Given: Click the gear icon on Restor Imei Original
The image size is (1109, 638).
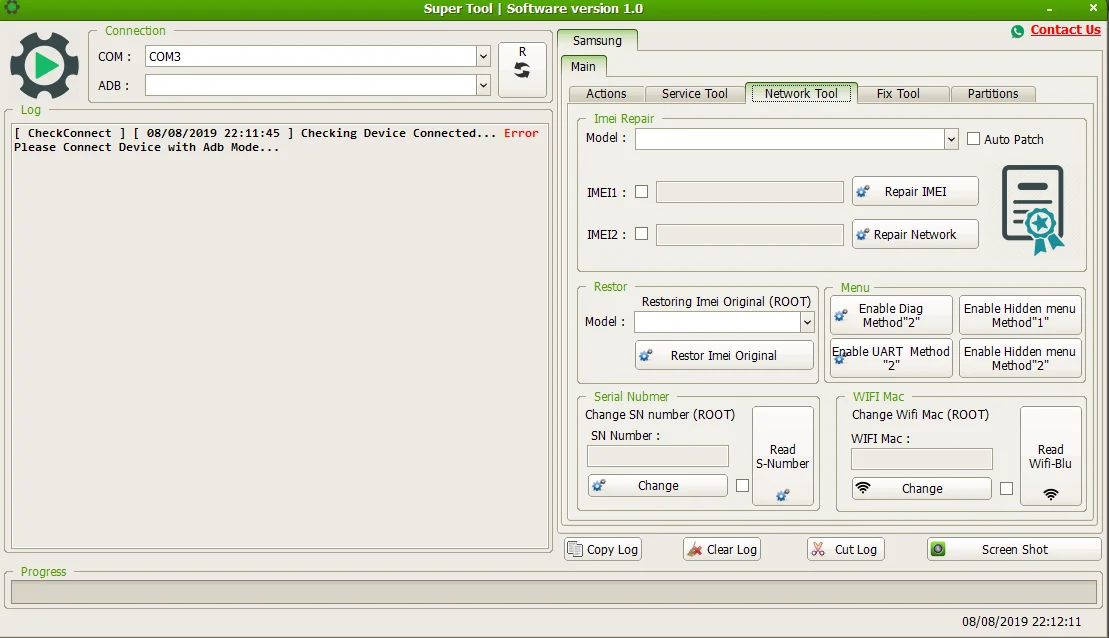Looking at the screenshot, I should [x=646, y=355].
